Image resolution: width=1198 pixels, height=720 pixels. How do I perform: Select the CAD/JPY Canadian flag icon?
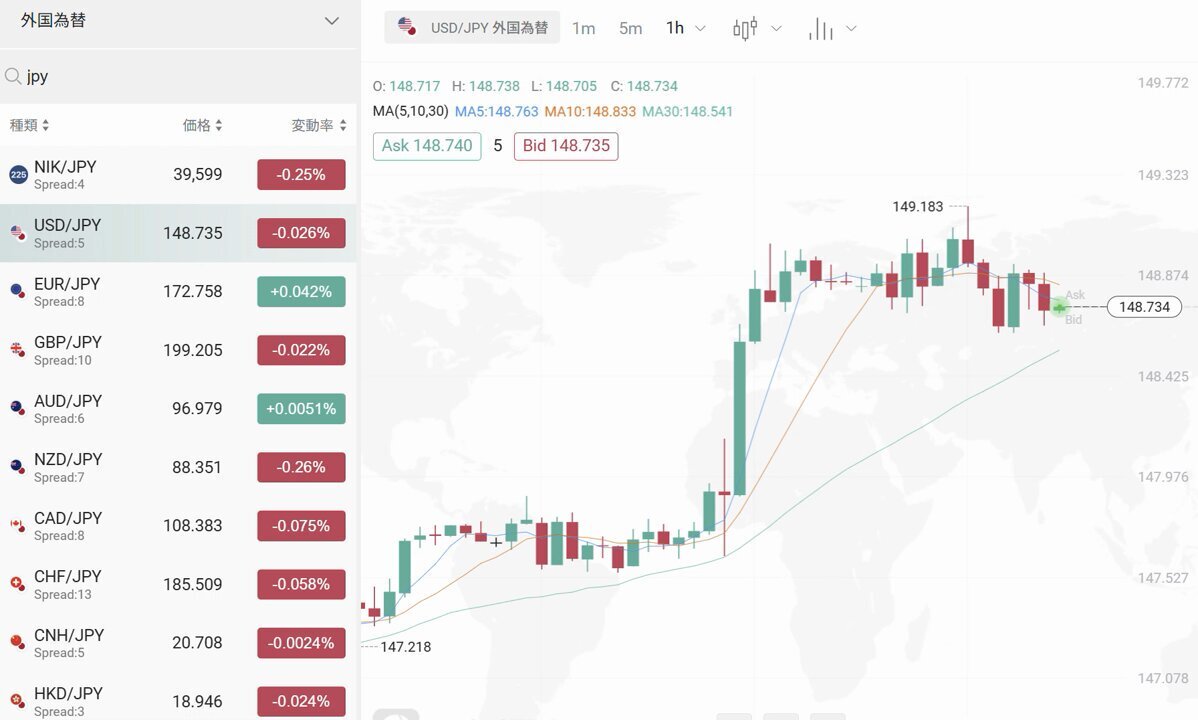tap(17, 526)
